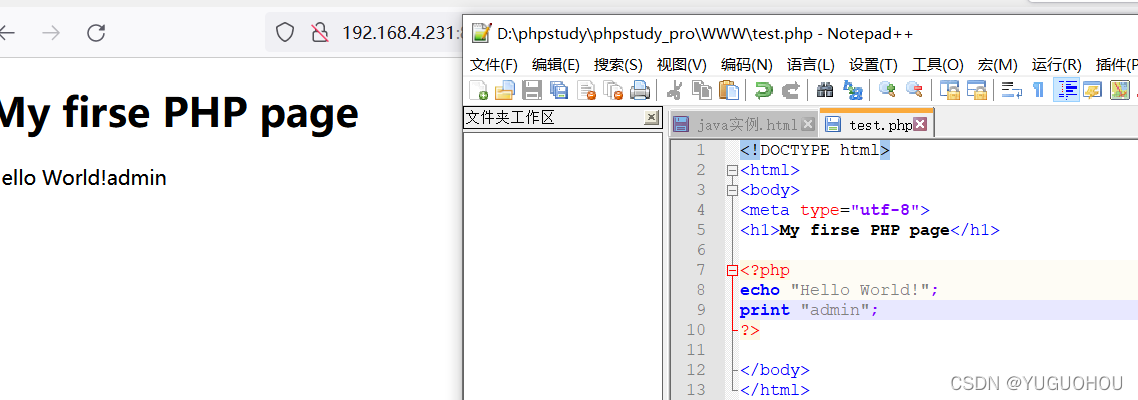Open the 宏(M) menu

(997, 65)
